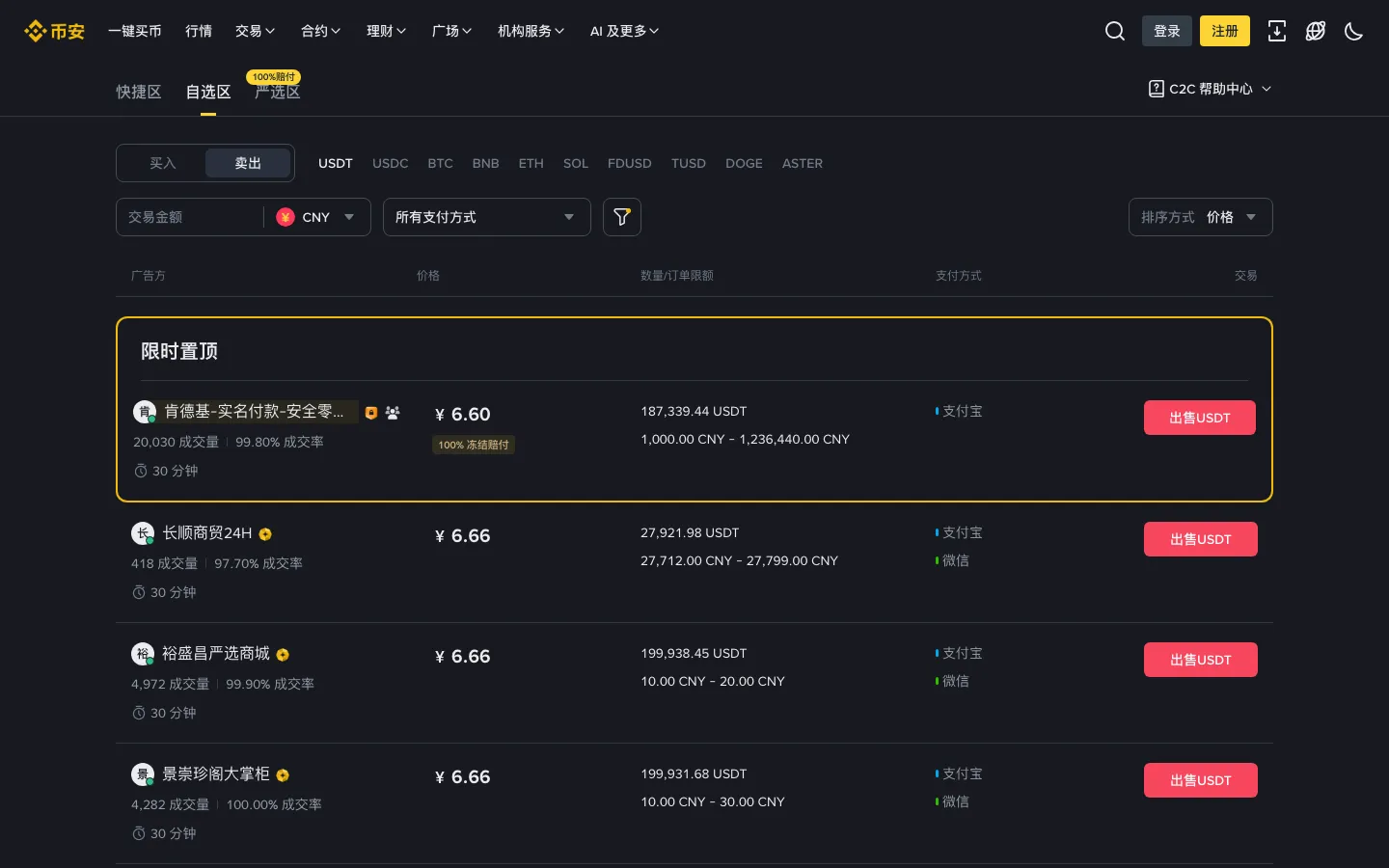
Task: Open the search magnifier icon
Action: coord(1115,31)
